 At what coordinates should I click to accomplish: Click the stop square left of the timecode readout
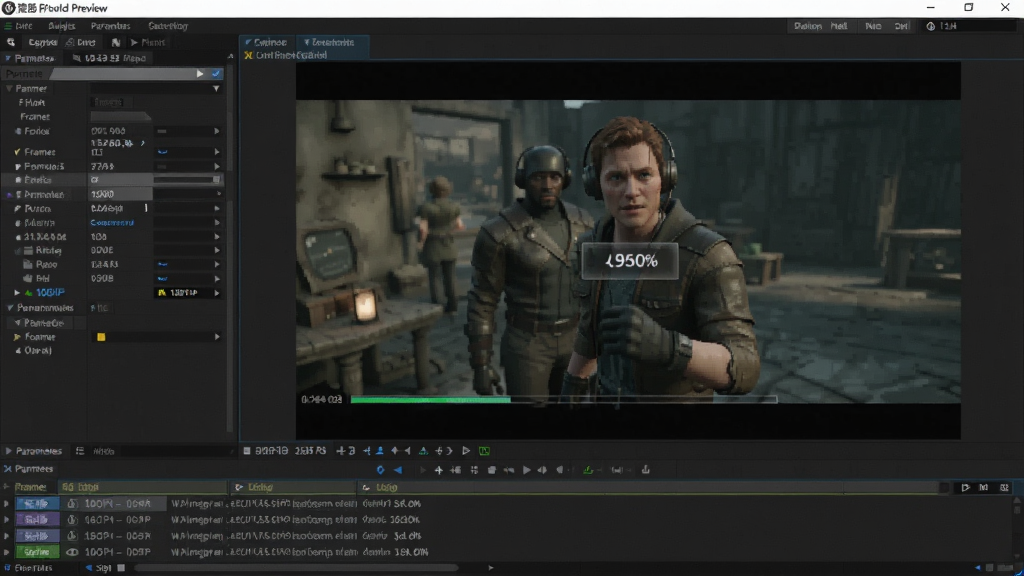pos(247,451)
